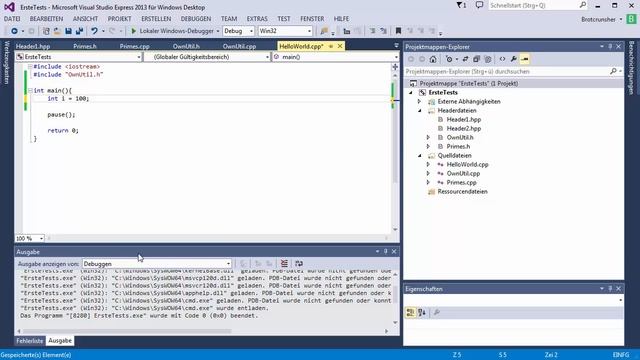Click the collapse all icon in Projektmappen-Explorer
The image size is (640, 360).
pos(476,59)
